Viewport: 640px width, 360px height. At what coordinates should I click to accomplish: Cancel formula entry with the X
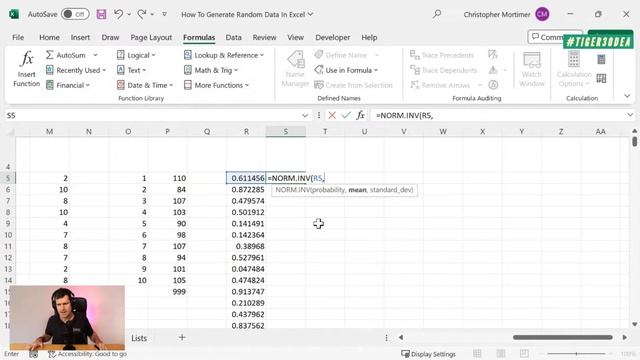(332, 116)
